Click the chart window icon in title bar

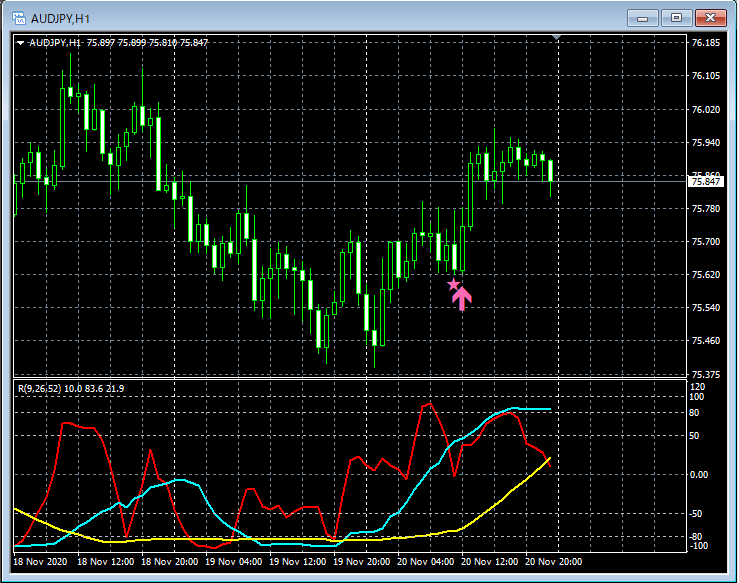(x=18, y=18)
